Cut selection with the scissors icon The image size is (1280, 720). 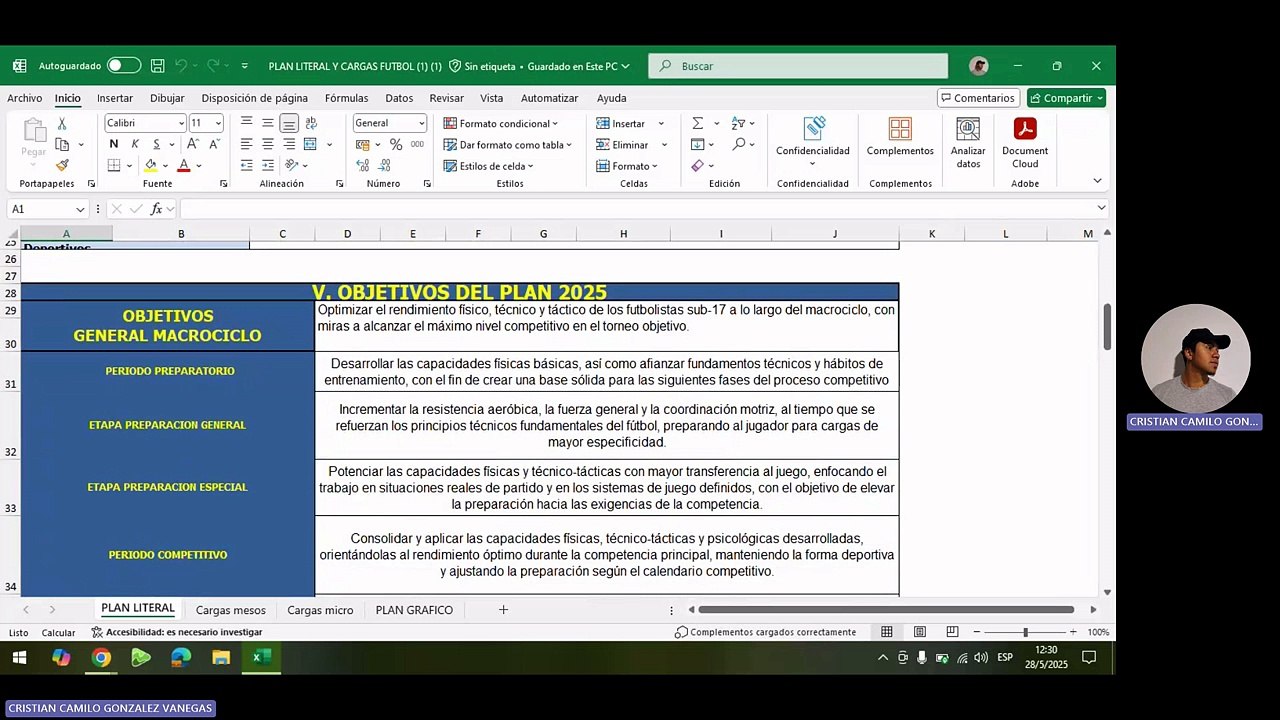tap(62, 123)
